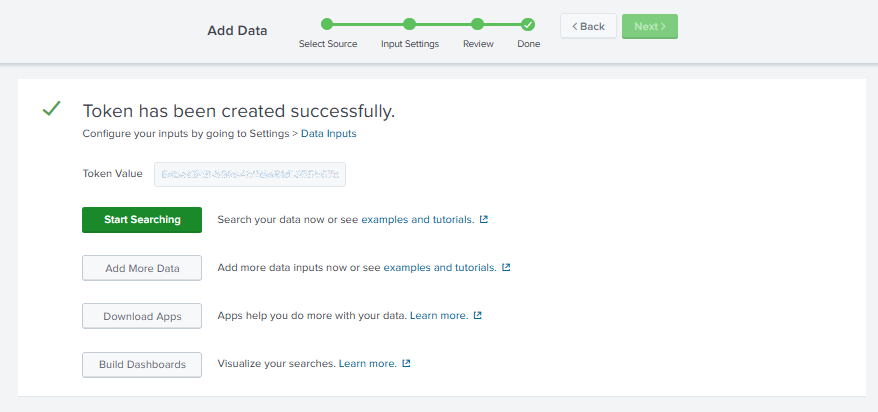878x412 pixels.
Task: Click Learn more link for Build Dashboards
Action: pyautogui.click(x=367, y=363)
